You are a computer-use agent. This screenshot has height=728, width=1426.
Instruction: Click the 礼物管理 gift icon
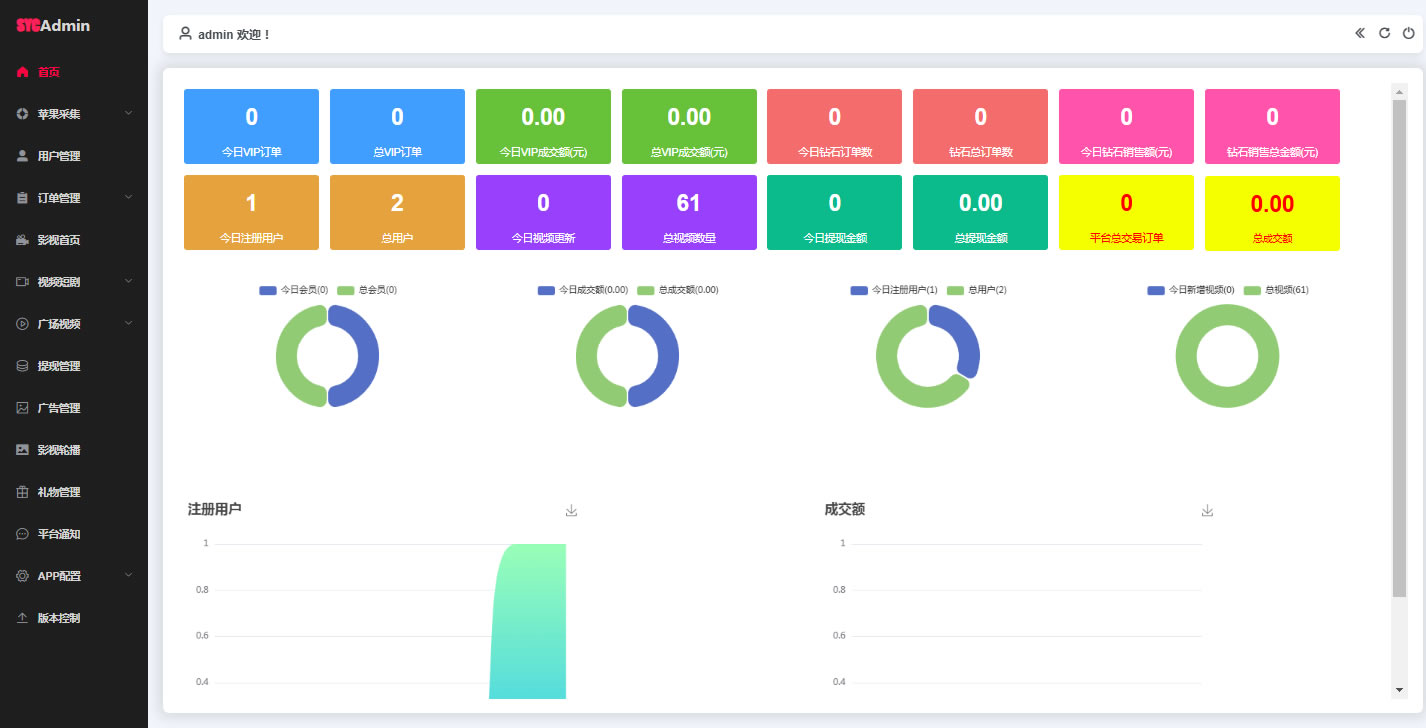pos(22,492)
